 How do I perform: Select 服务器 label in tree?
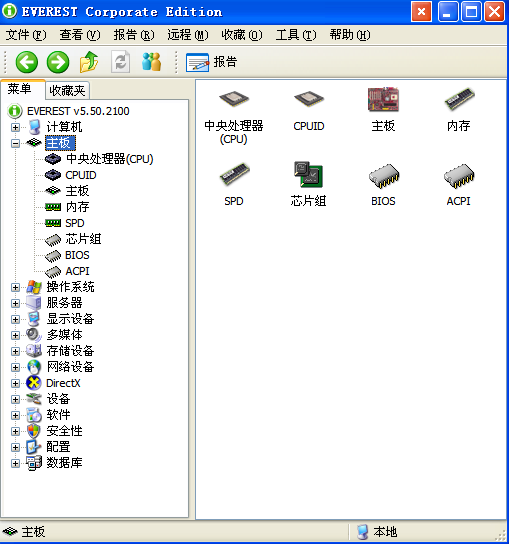(65, 303)
